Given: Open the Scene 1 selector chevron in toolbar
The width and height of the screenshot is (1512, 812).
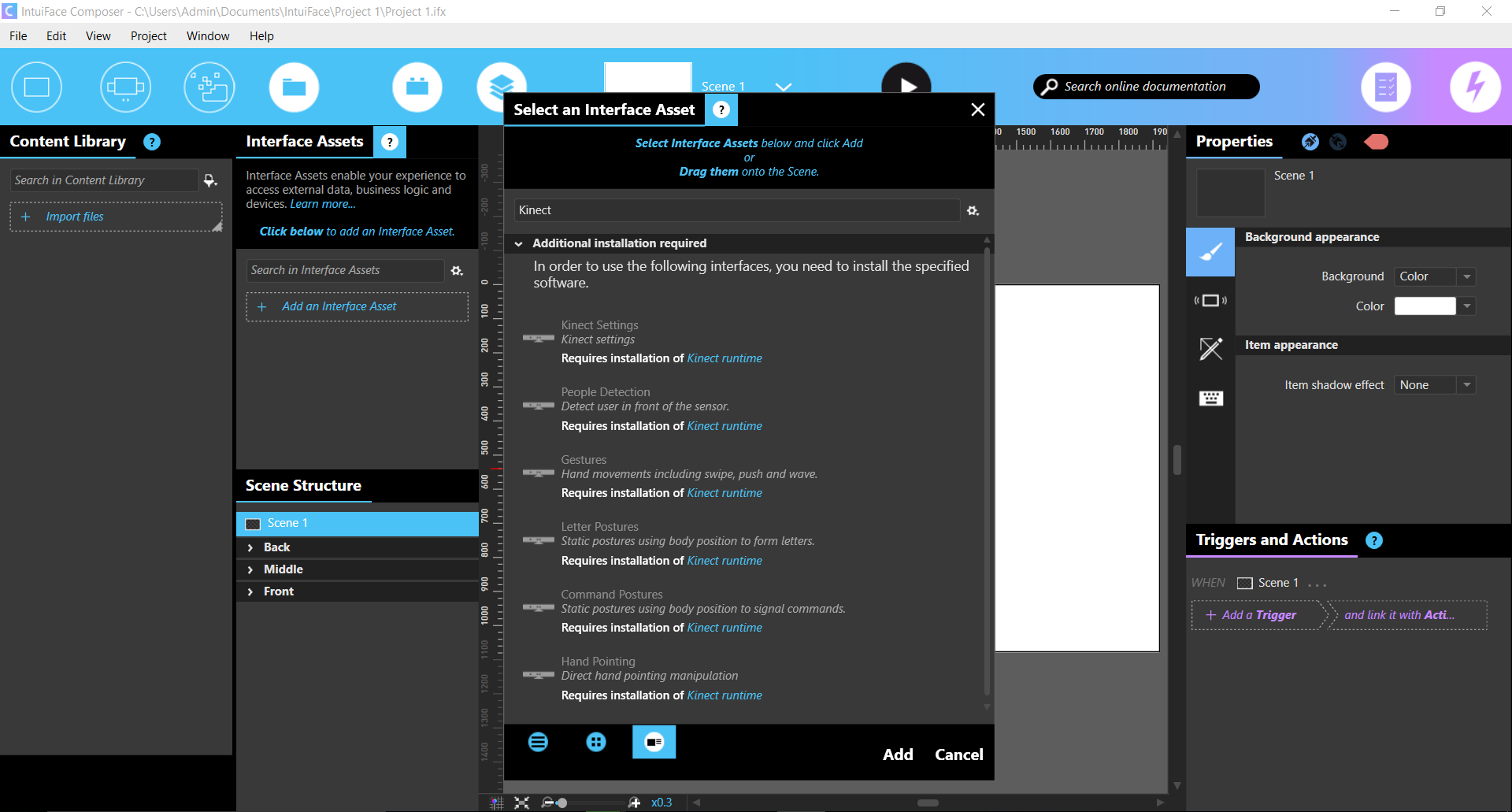Looking at the screenshot, I should (784, 87).
